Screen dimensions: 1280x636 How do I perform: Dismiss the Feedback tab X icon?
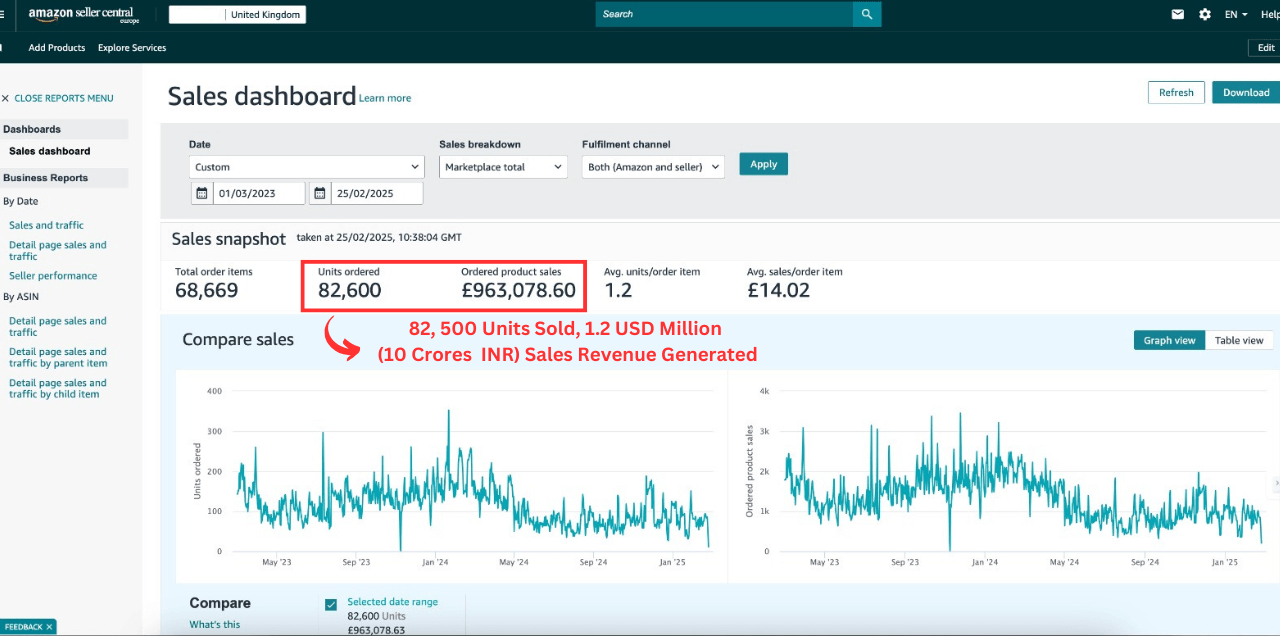tap(49, 627)
